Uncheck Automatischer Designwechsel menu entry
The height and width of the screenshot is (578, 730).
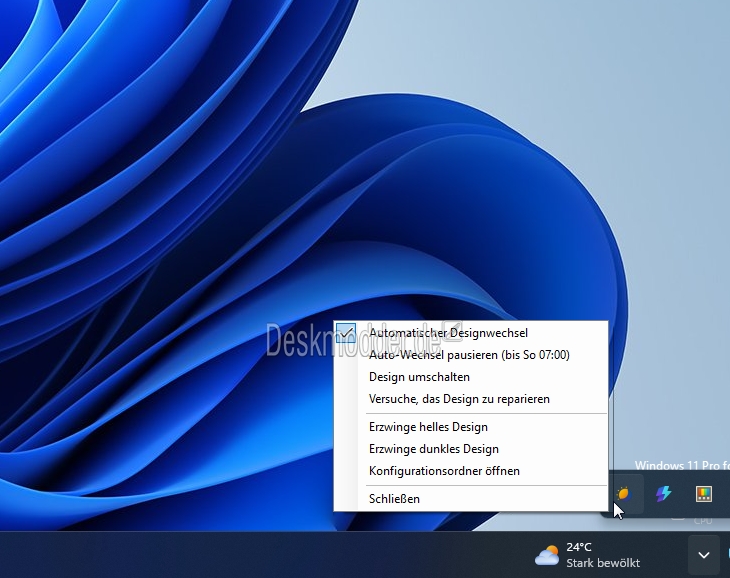tap(471, 333)
